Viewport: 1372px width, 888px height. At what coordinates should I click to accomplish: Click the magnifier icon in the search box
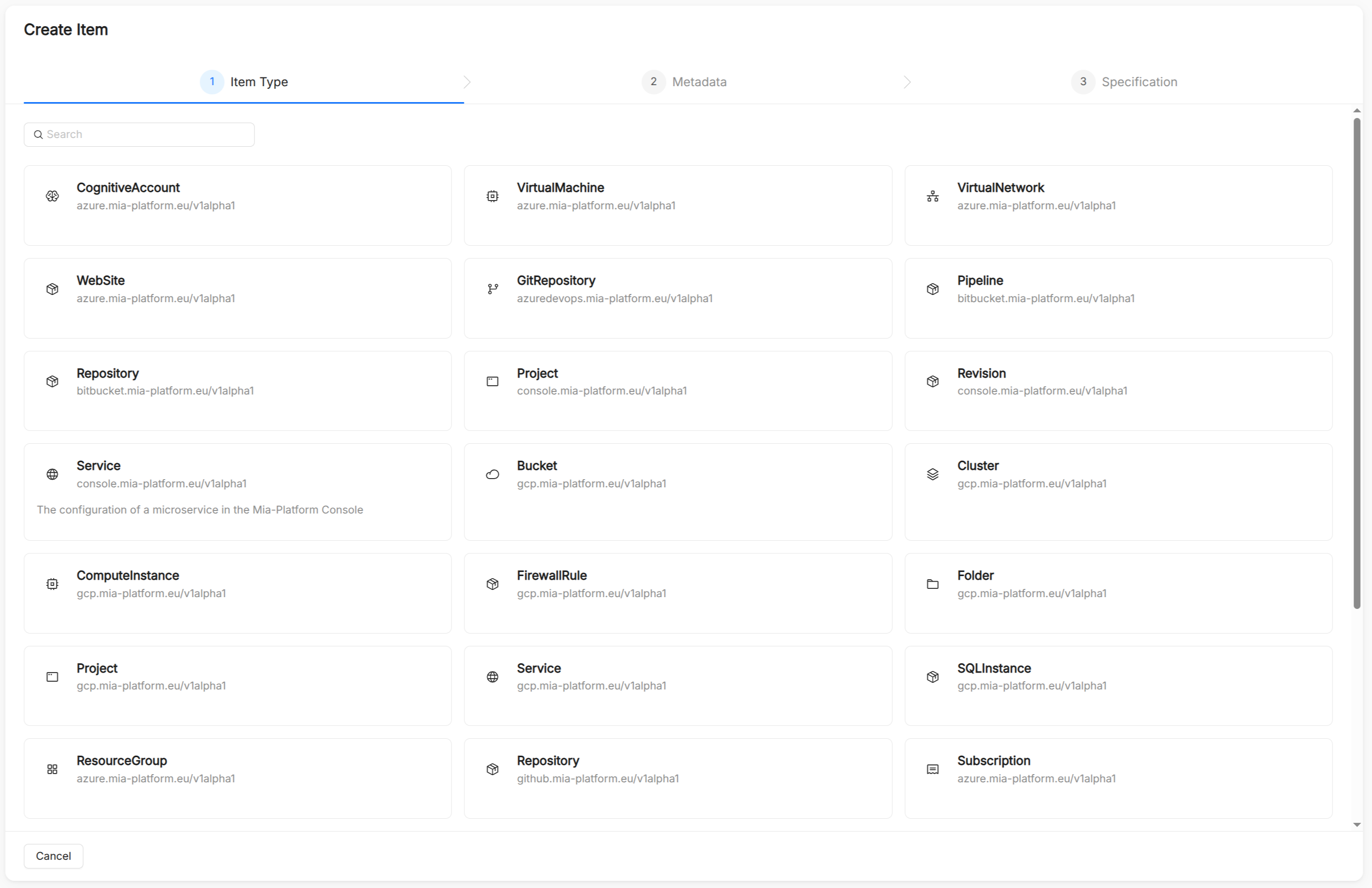point(38,135)
